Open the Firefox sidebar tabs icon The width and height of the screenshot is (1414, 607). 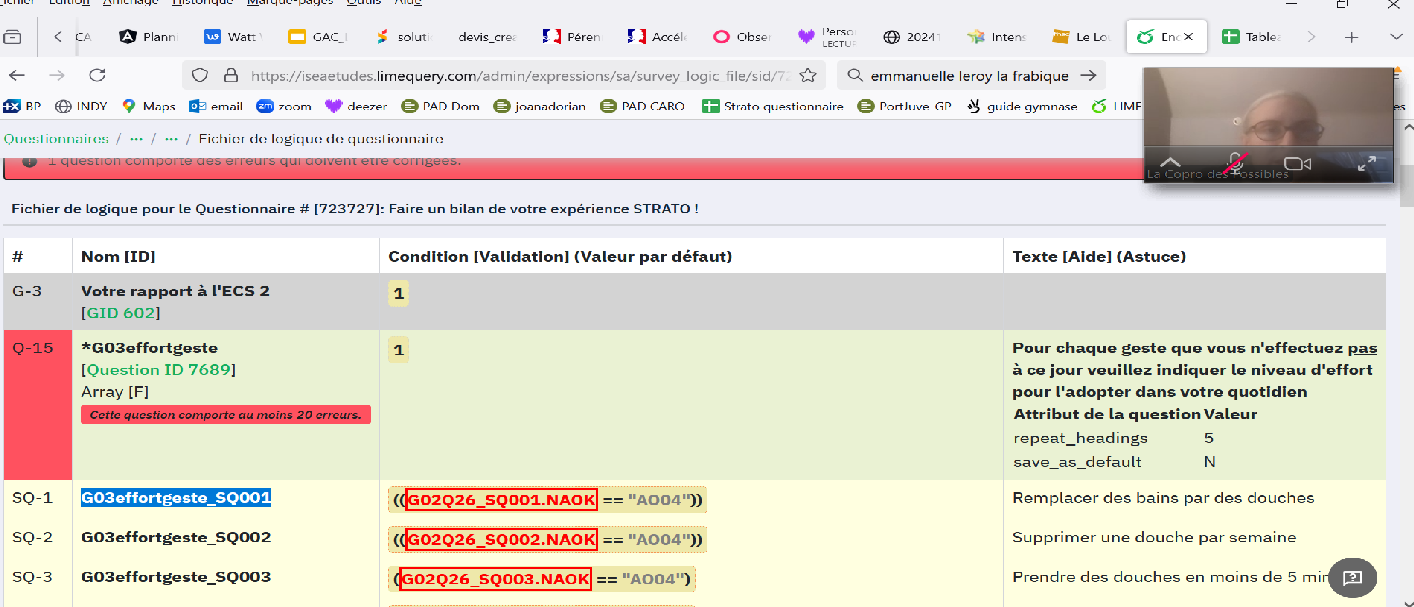13,37
